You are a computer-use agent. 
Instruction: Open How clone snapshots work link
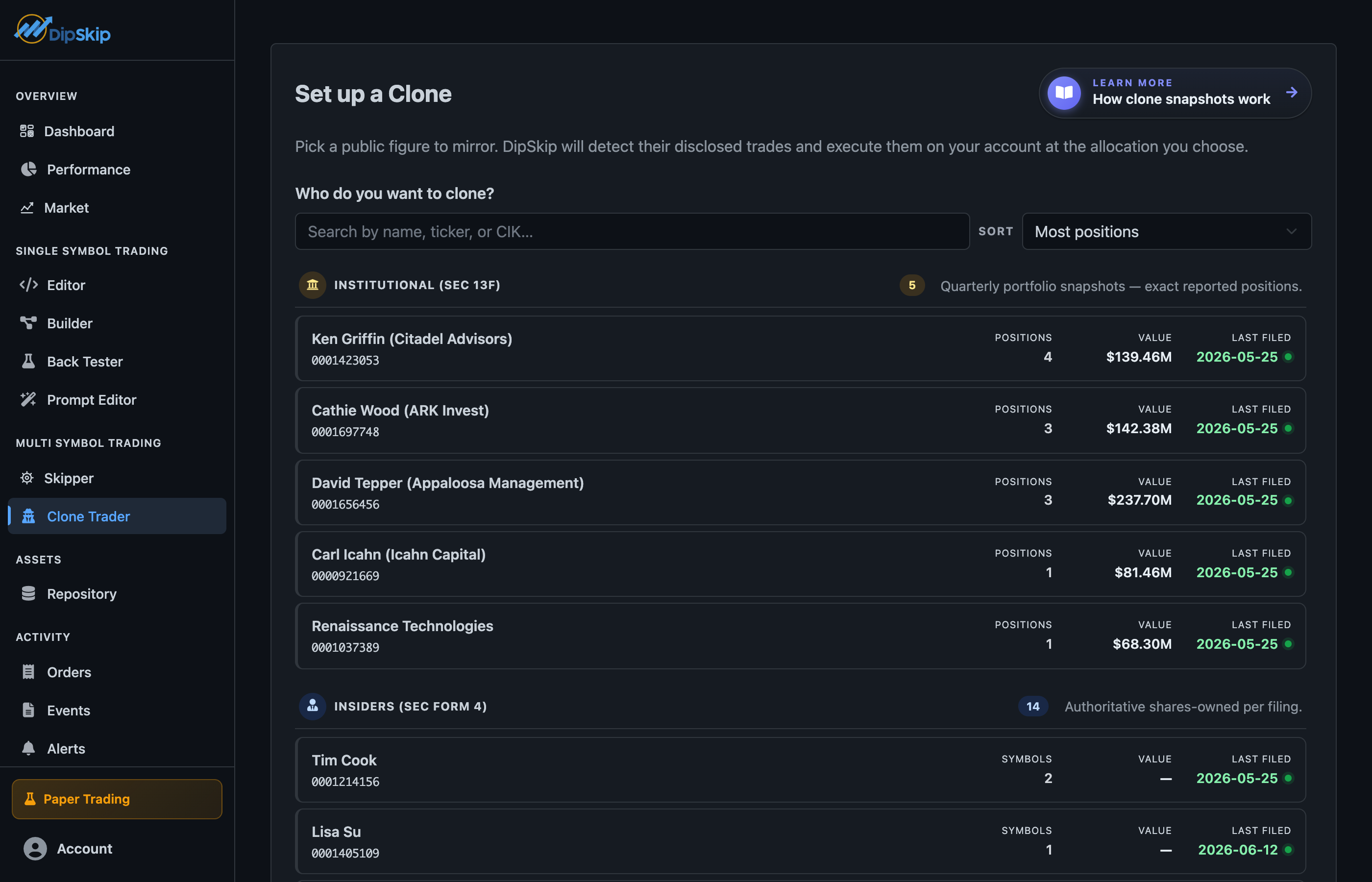point(1175,93)
